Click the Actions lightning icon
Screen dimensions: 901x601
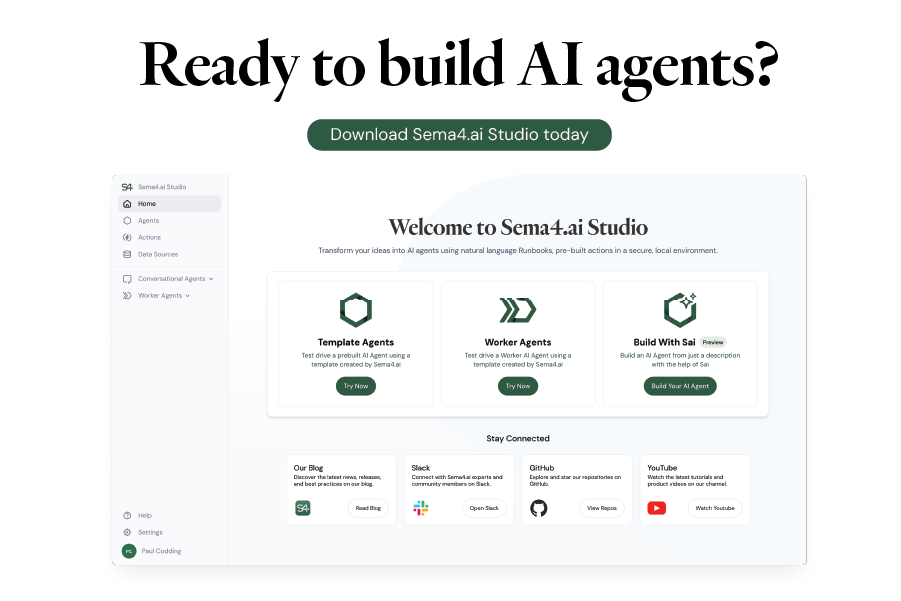pos(127,237)
